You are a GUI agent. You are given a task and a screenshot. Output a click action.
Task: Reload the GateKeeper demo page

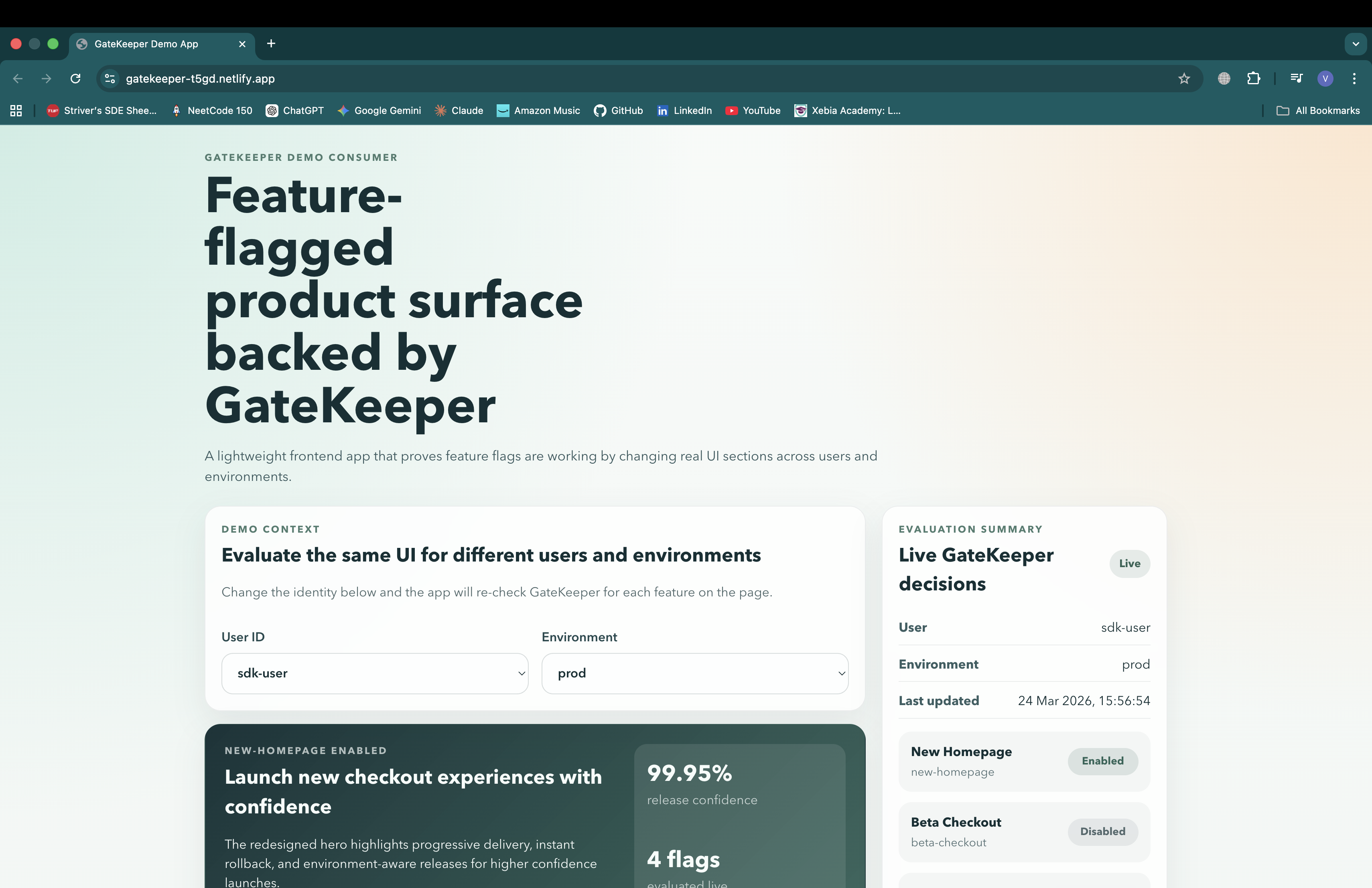[75, 78]
